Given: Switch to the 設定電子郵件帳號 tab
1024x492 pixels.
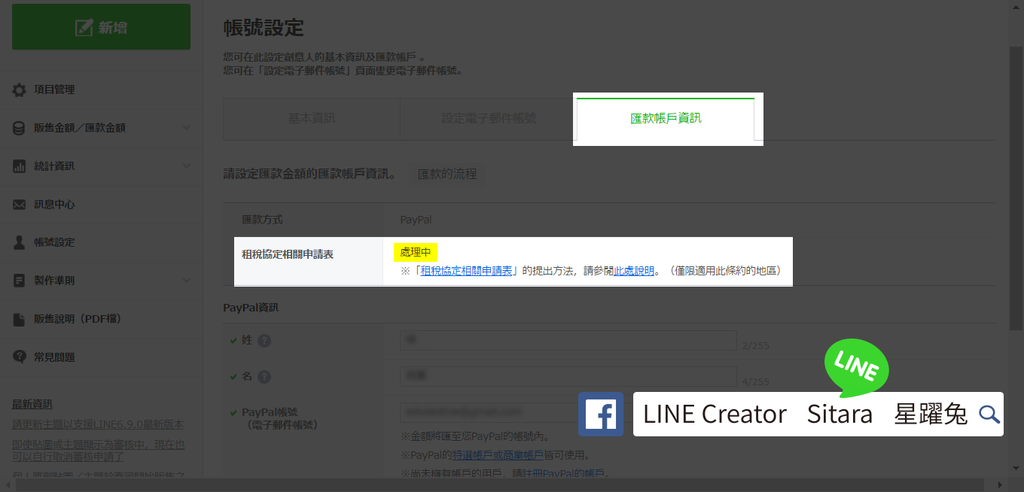Looking at the screenshot, I should (x=488, y=119).
